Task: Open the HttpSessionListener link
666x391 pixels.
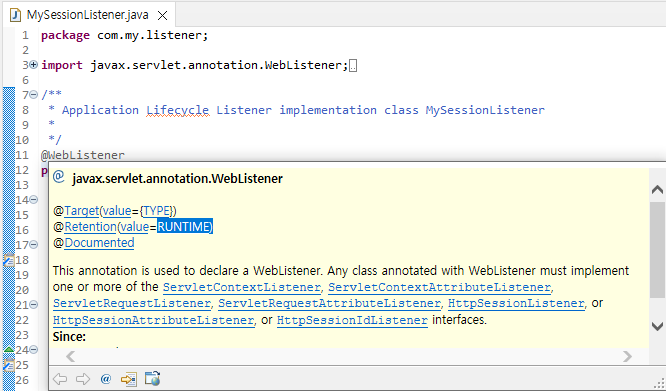Action: click(516, 304)
